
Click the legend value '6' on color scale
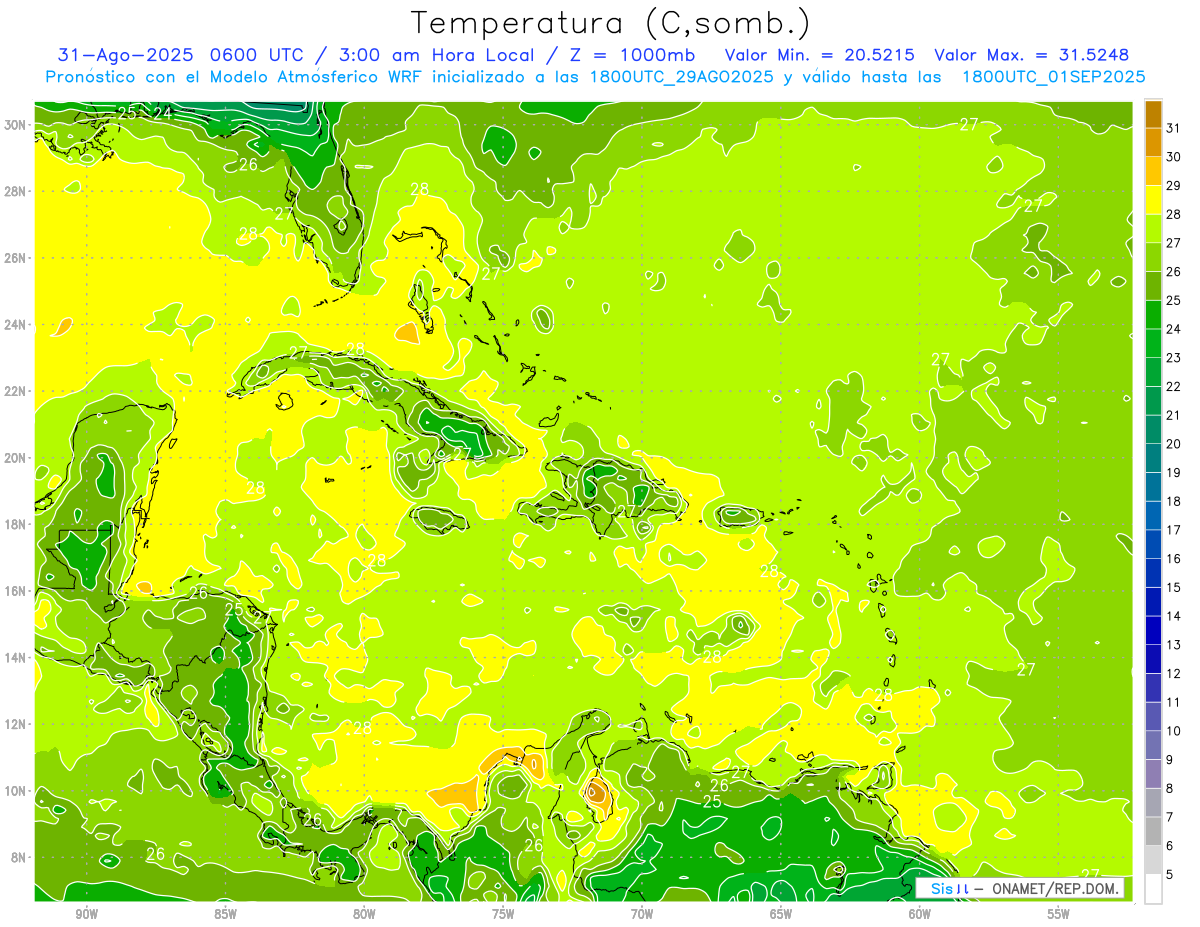pos(1170,846)
